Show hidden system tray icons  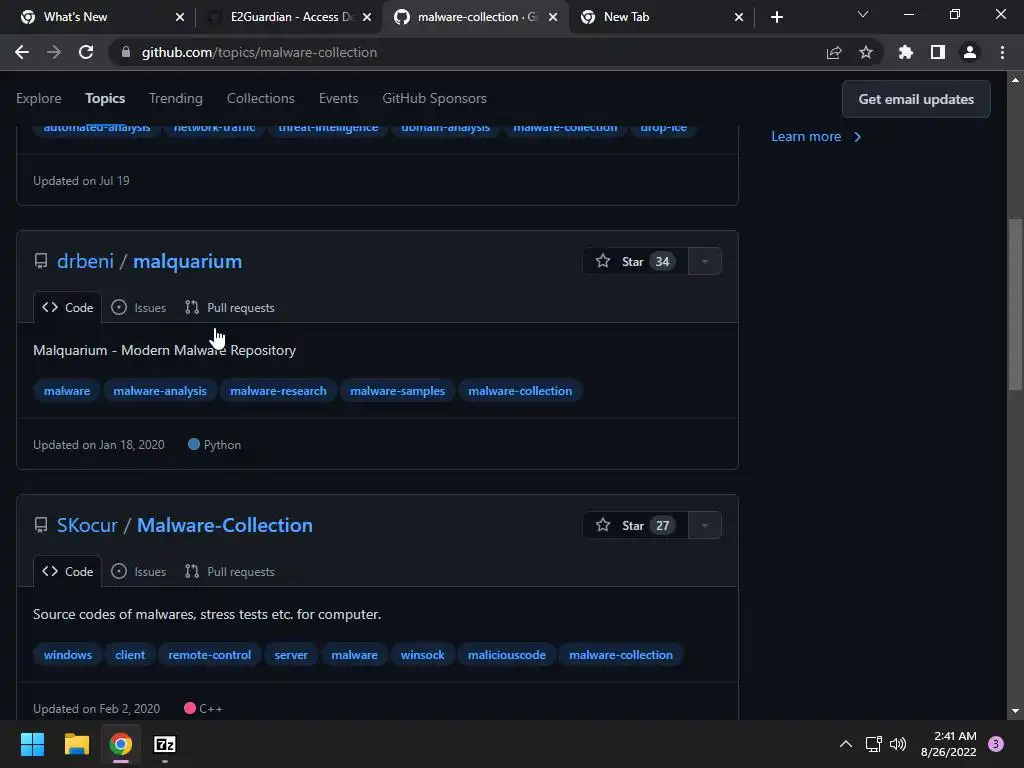pyautogui.click(x=846, y=744)
